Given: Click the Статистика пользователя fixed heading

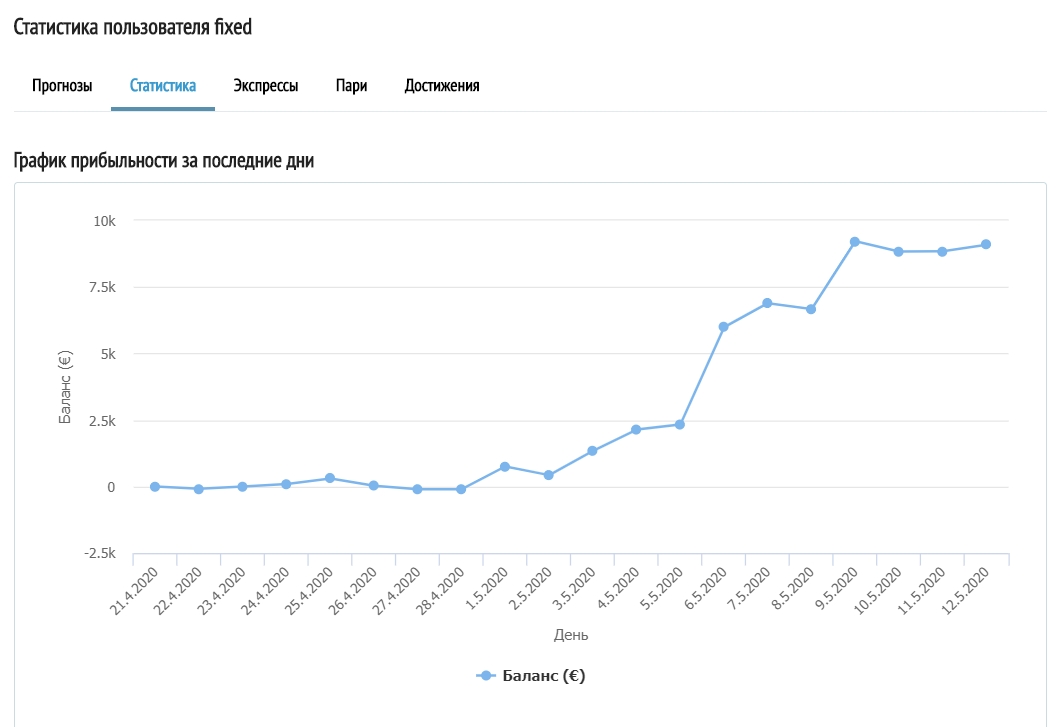Looking at the screenshot, I should [x=132, y=27].
